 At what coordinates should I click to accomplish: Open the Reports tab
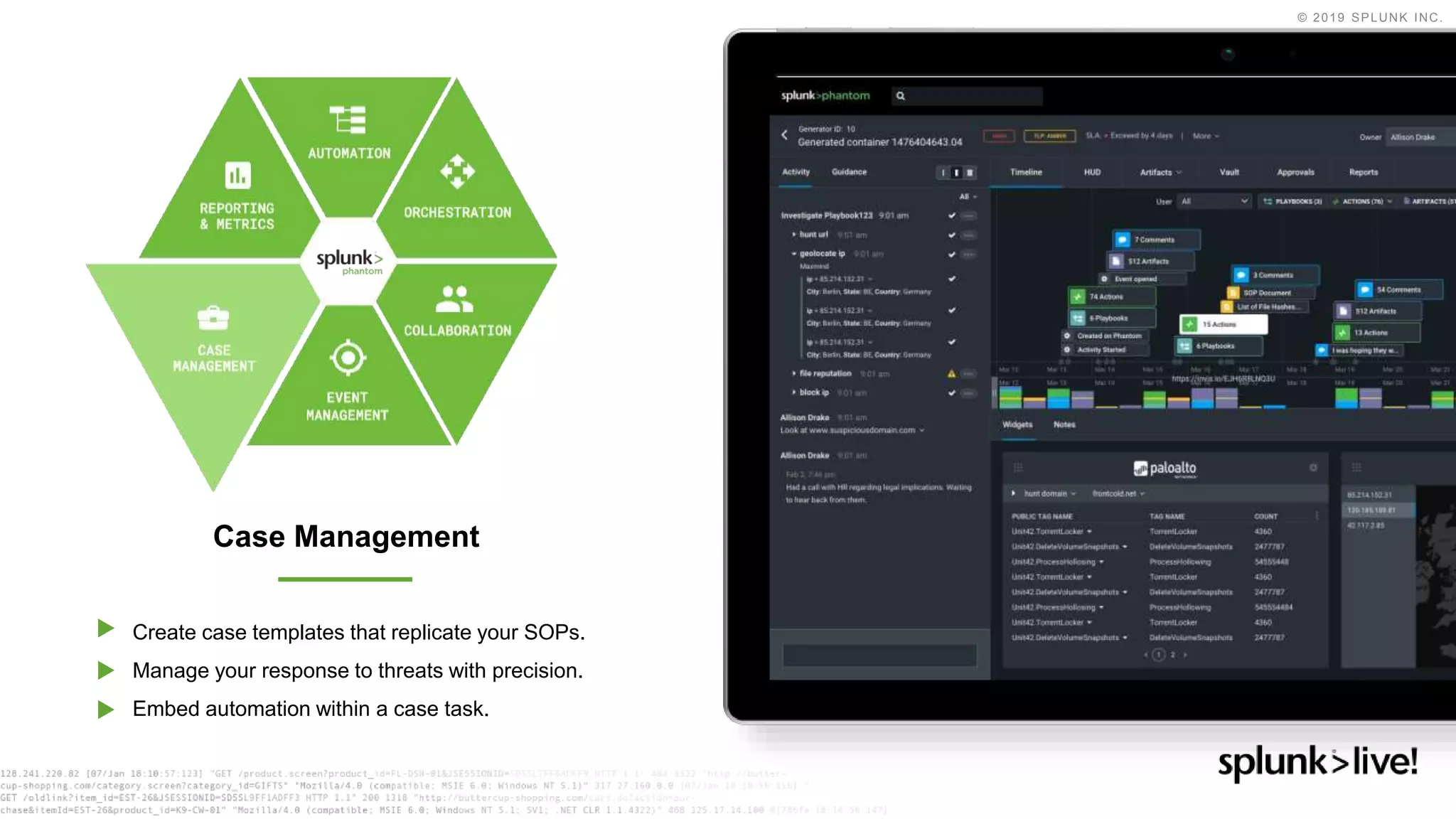tap(1363, 172)
